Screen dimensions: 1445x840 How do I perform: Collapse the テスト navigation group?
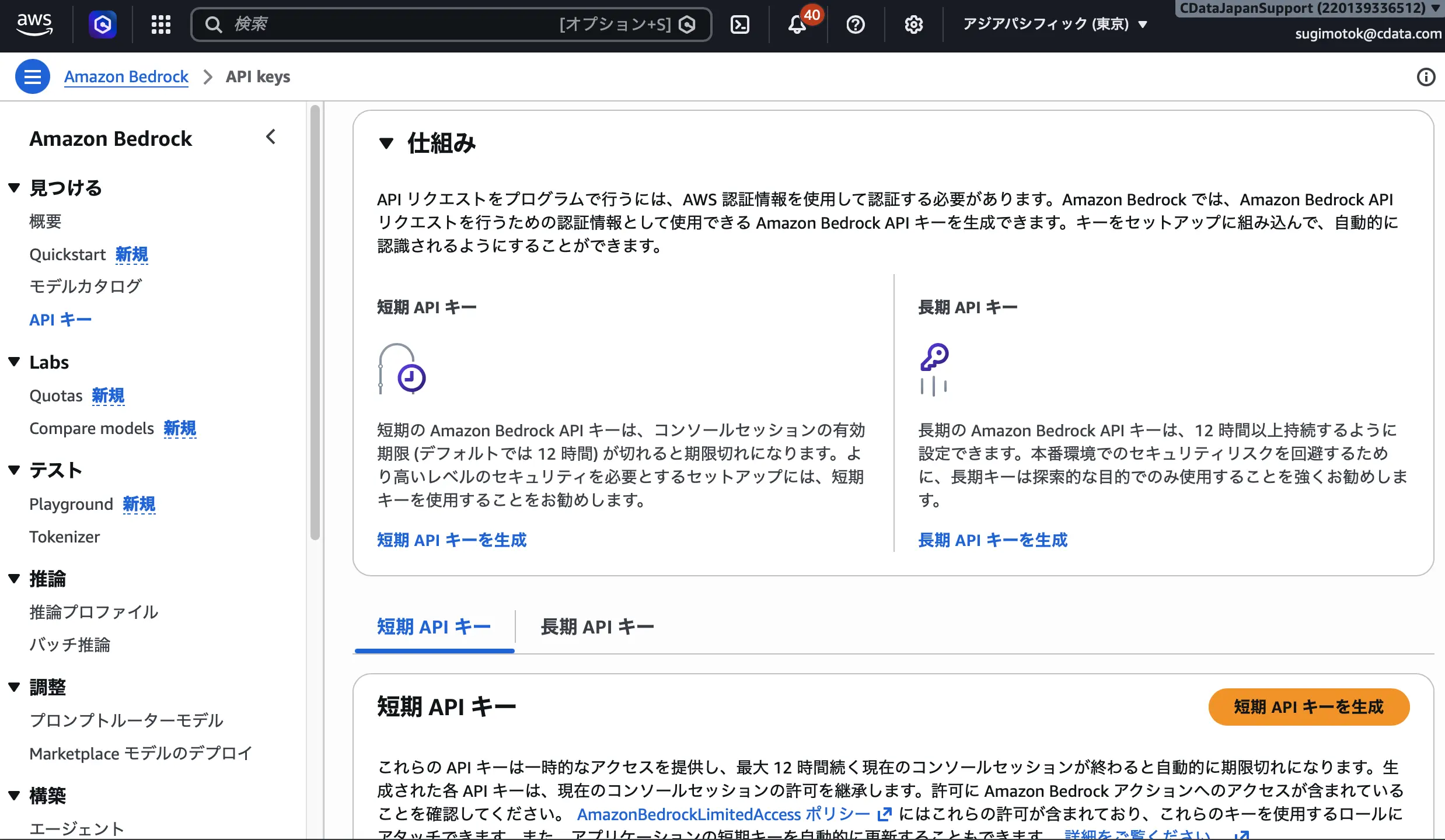(15, 470)
